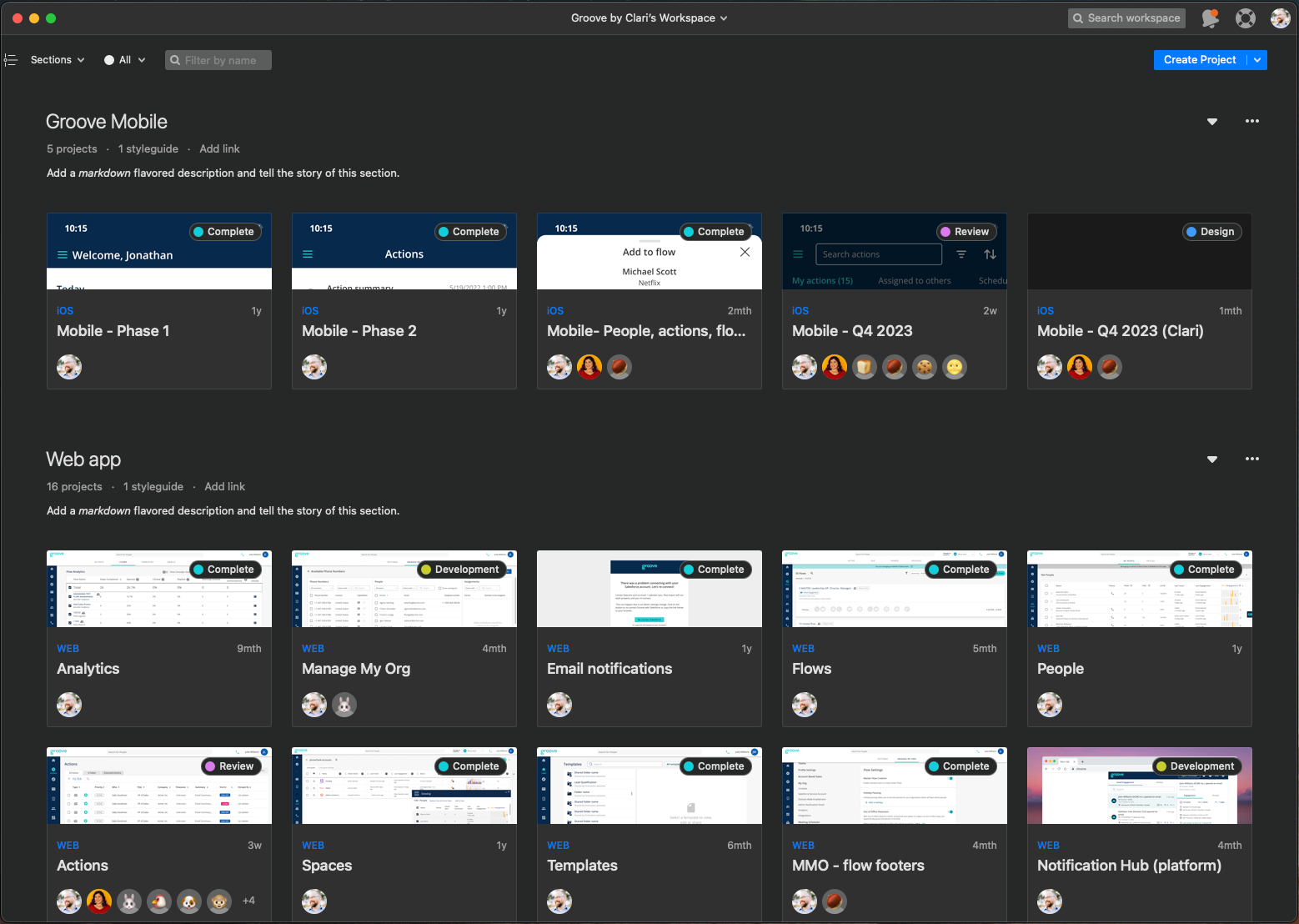Change Development status on Notification Hub card
1299x924 pixels.
tap(1196, 766)
